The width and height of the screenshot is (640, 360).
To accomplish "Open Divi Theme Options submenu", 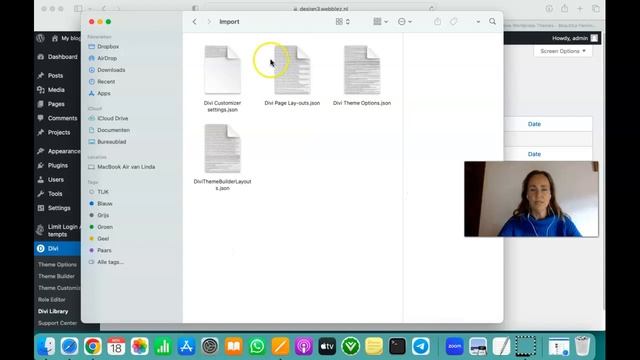I will point(57,264).
